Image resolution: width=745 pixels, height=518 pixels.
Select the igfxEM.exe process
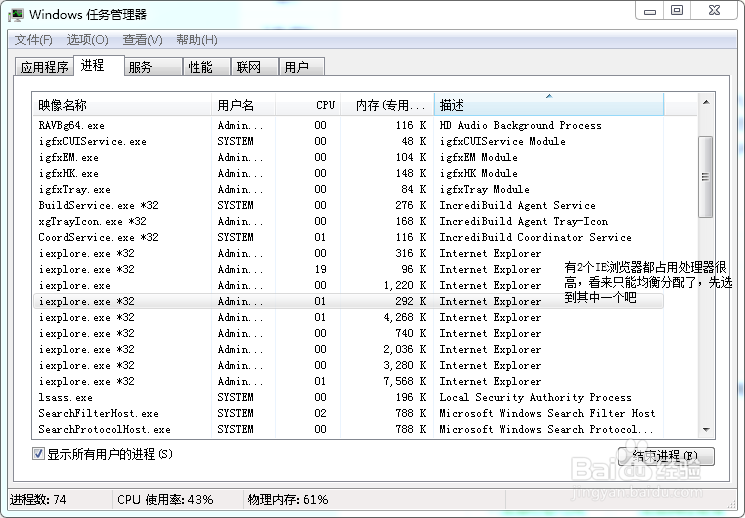348,157
